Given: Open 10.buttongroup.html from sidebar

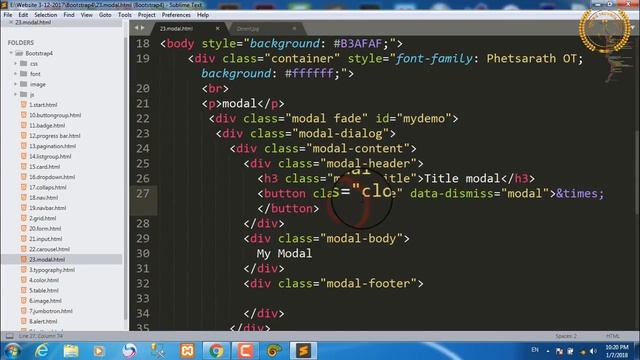Looking at the screenshot, I should click(55, 115).
